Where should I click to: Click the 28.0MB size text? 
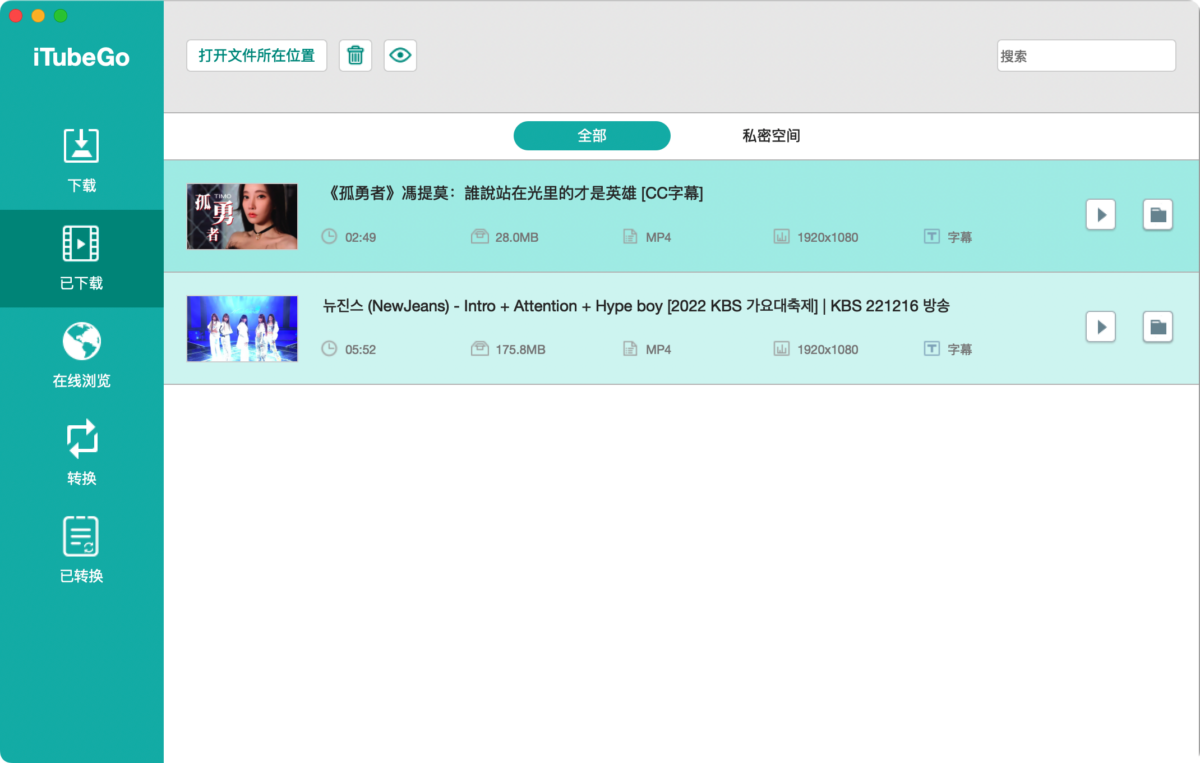click(517, 238)
